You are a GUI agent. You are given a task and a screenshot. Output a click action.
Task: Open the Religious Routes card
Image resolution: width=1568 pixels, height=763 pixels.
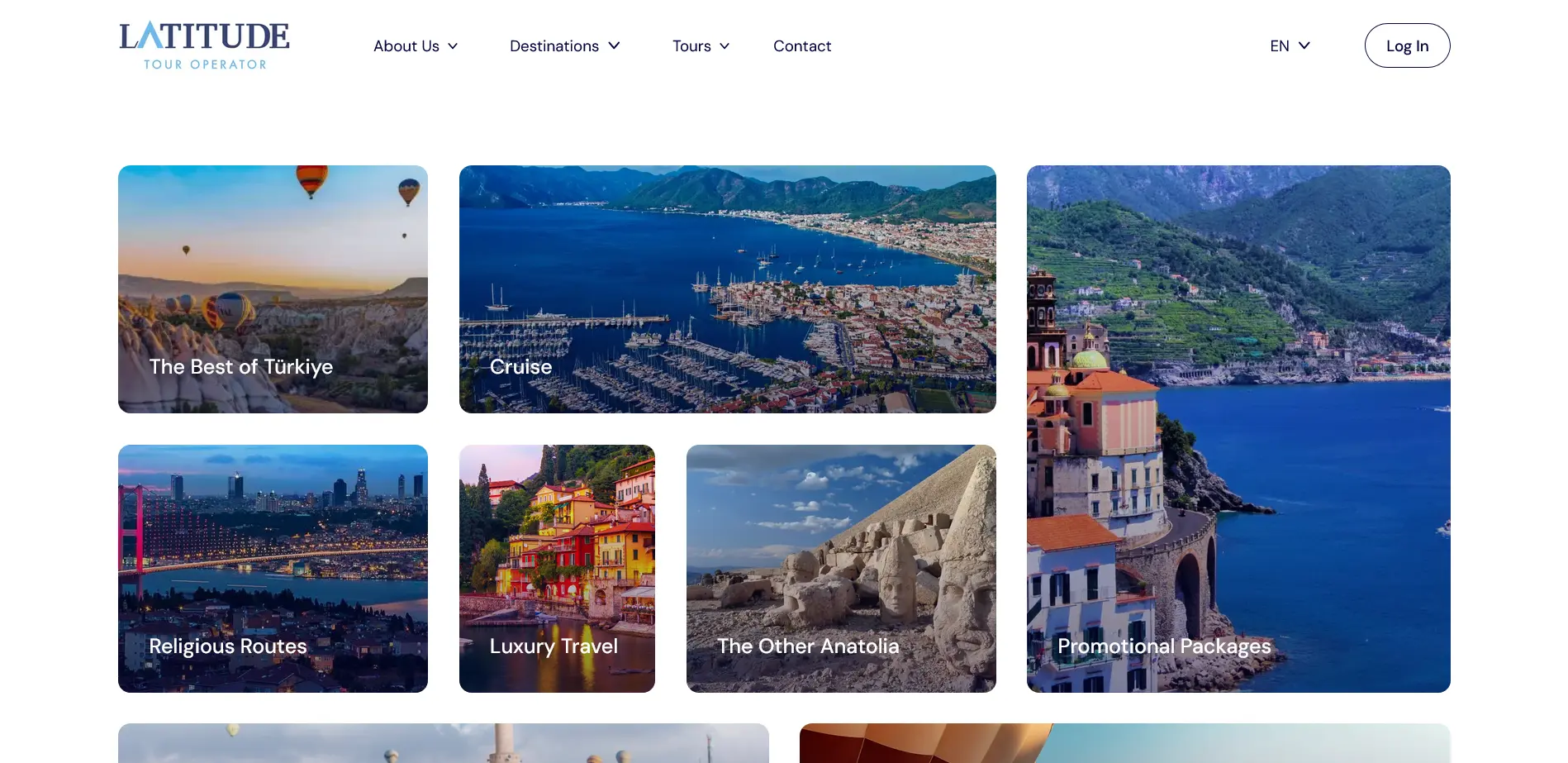click(273, 569)
